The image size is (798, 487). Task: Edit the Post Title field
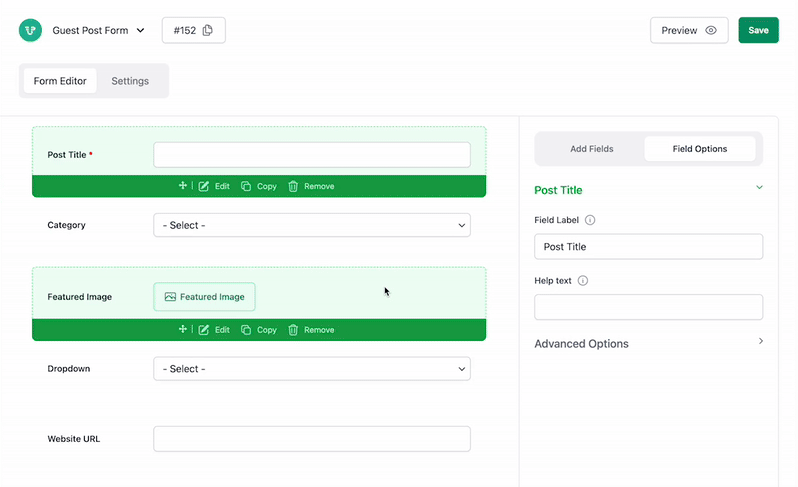click(214, 186)
